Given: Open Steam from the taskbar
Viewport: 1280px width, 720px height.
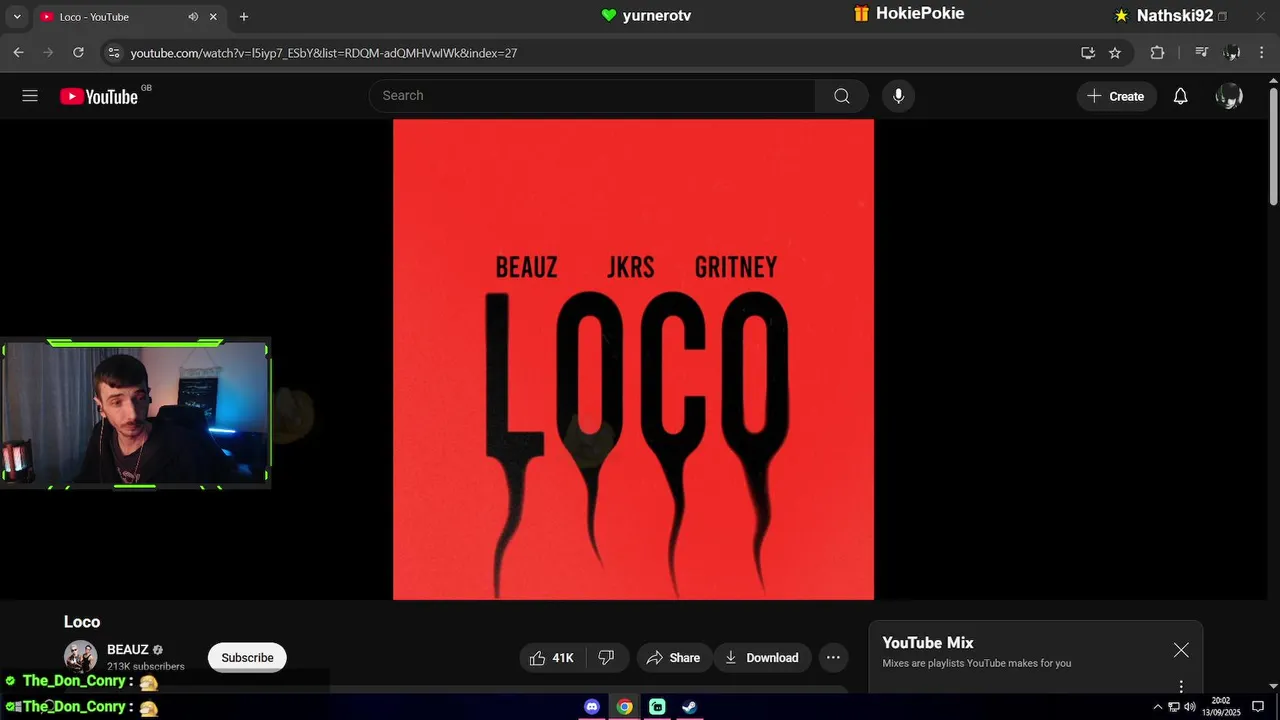Looking at the screenshot, I should click(x=689, y=707).
